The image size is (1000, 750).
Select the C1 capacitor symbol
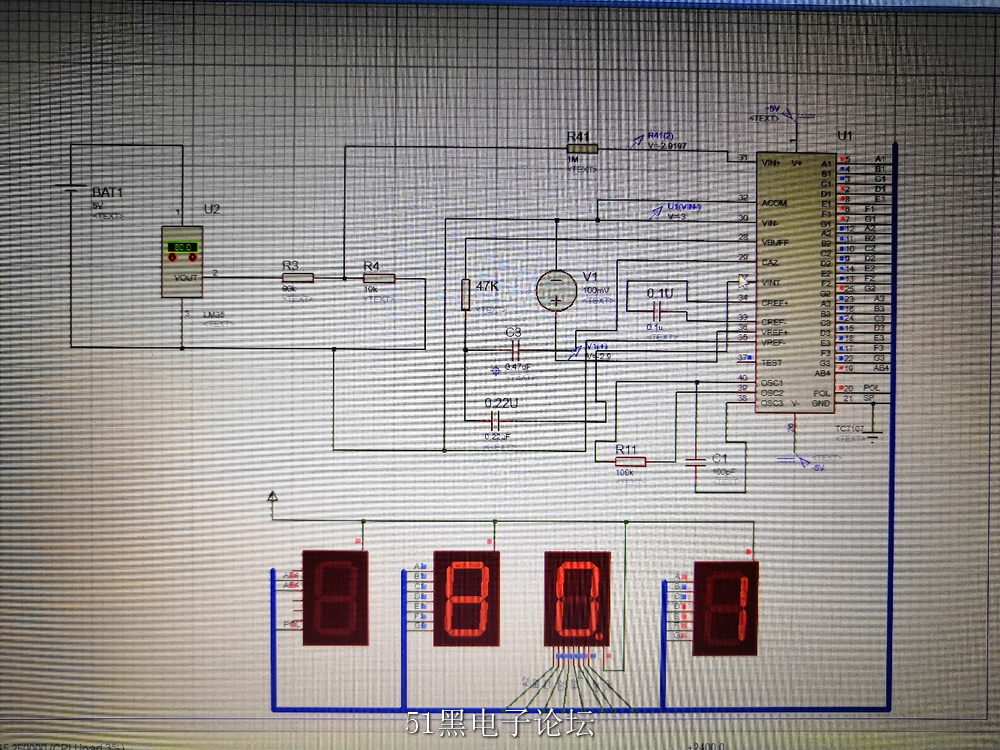(695, 462)
